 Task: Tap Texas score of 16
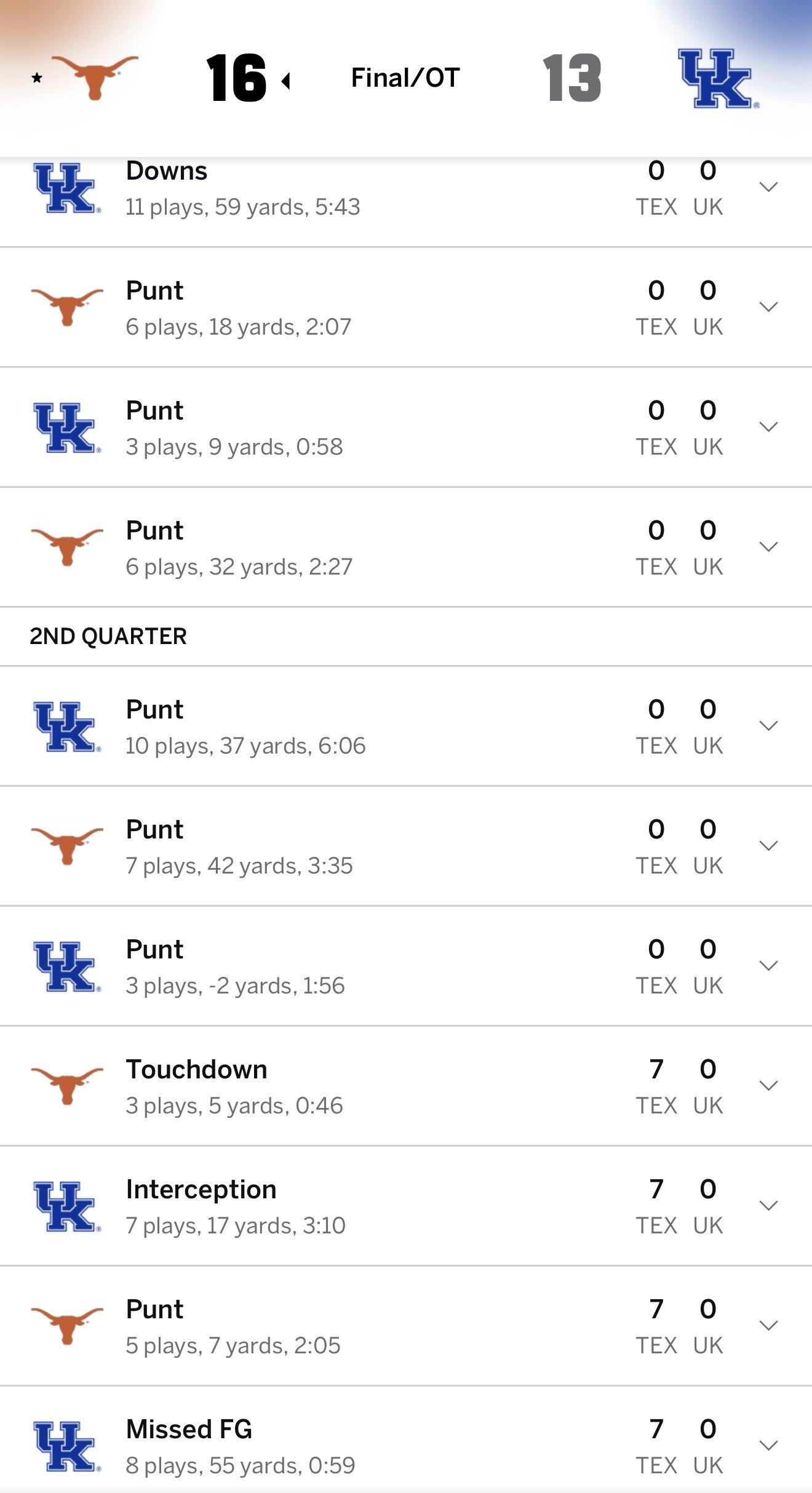(237, 78)
